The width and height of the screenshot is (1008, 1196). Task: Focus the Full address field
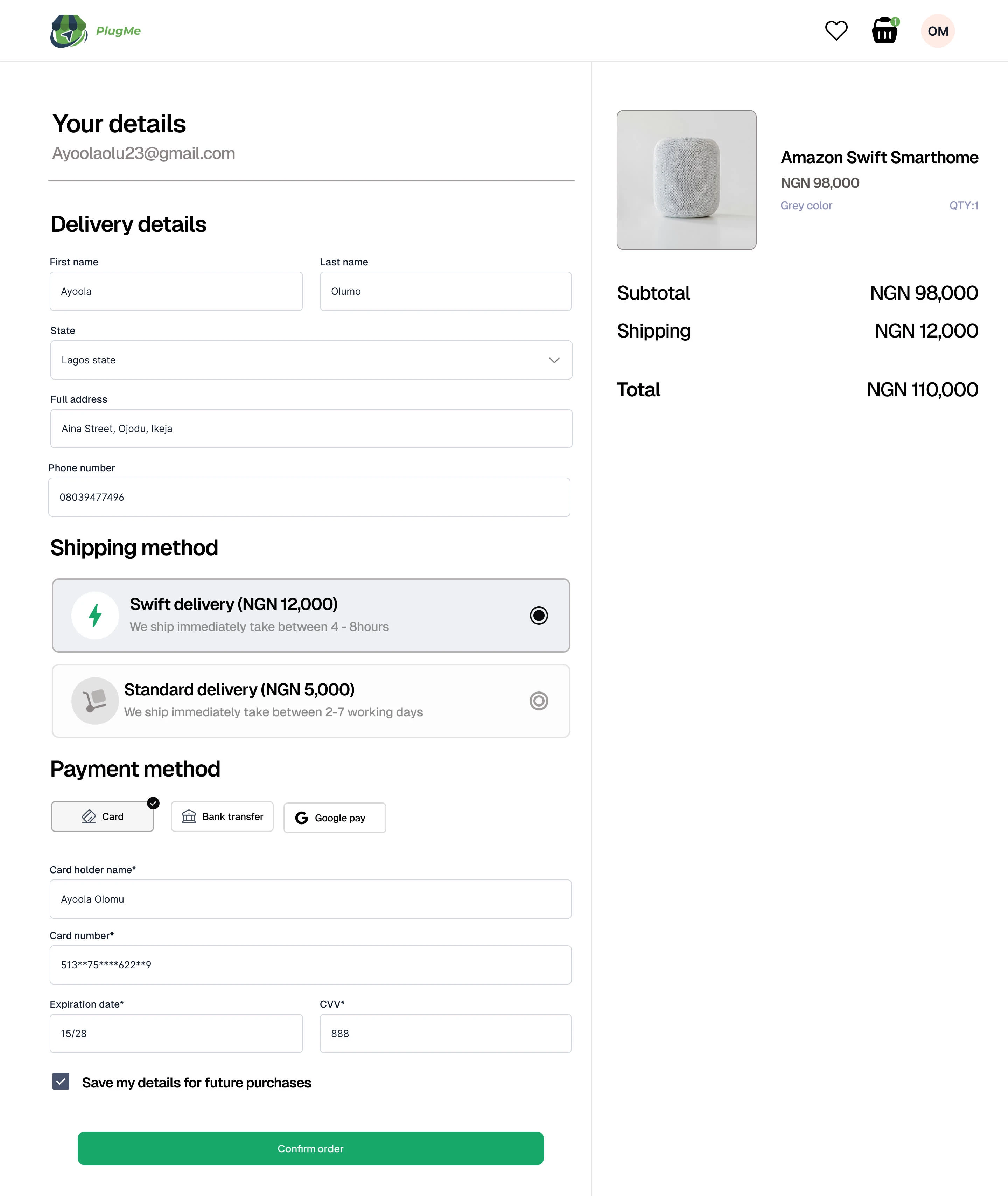pyautogui.click(x=311, y=429)
